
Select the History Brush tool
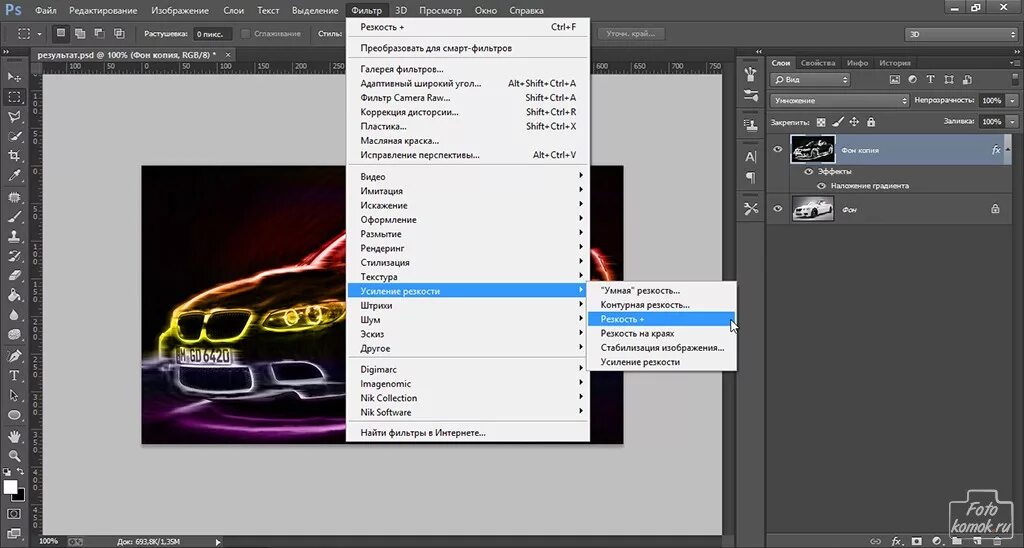[x=14, y=255]
